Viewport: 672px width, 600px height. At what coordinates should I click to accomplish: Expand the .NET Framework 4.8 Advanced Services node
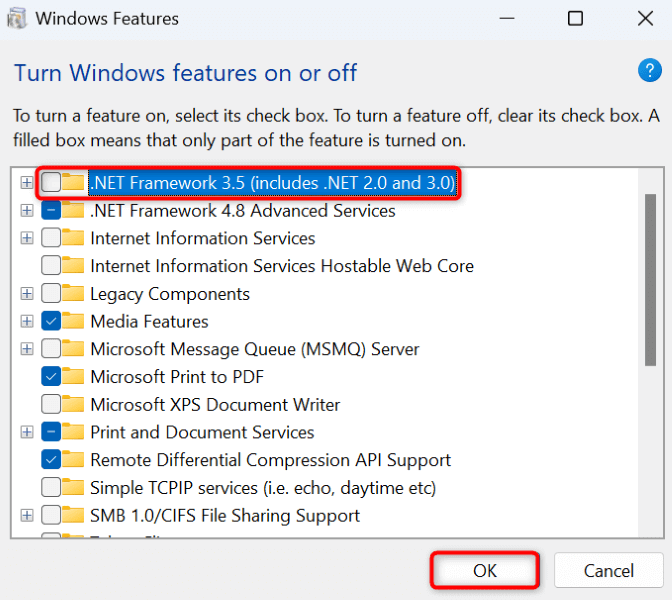[26, 211]
